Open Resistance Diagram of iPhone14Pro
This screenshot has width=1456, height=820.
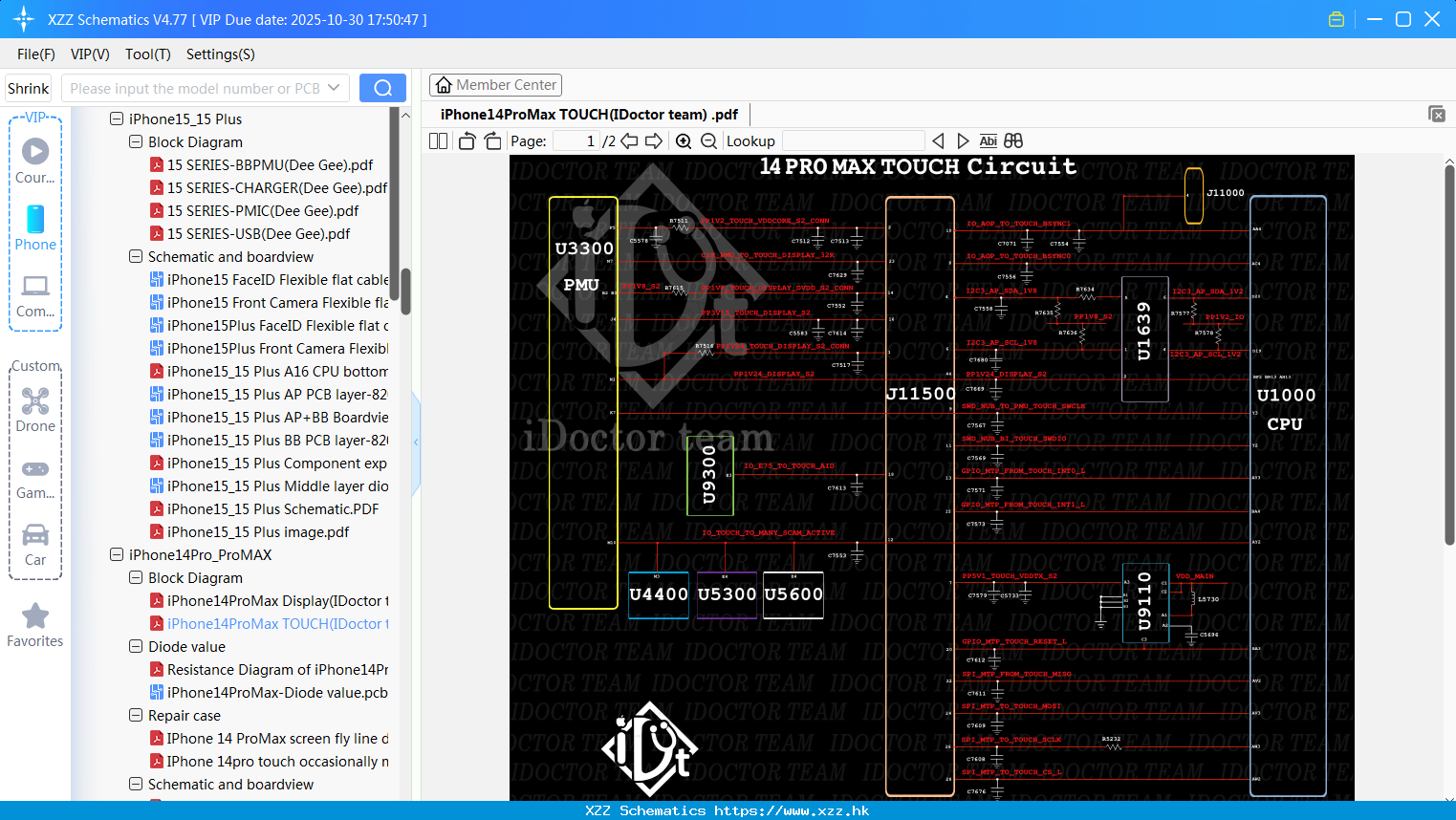269,669
